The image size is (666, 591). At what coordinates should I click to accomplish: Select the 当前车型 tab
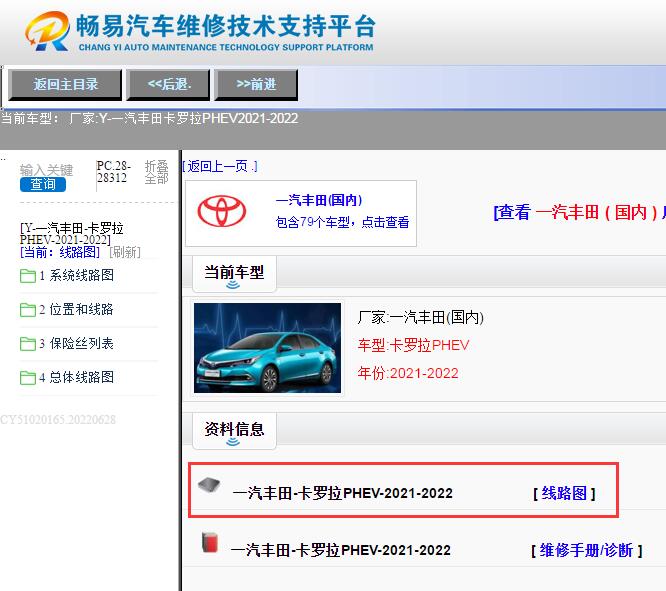tap(234, 274)
